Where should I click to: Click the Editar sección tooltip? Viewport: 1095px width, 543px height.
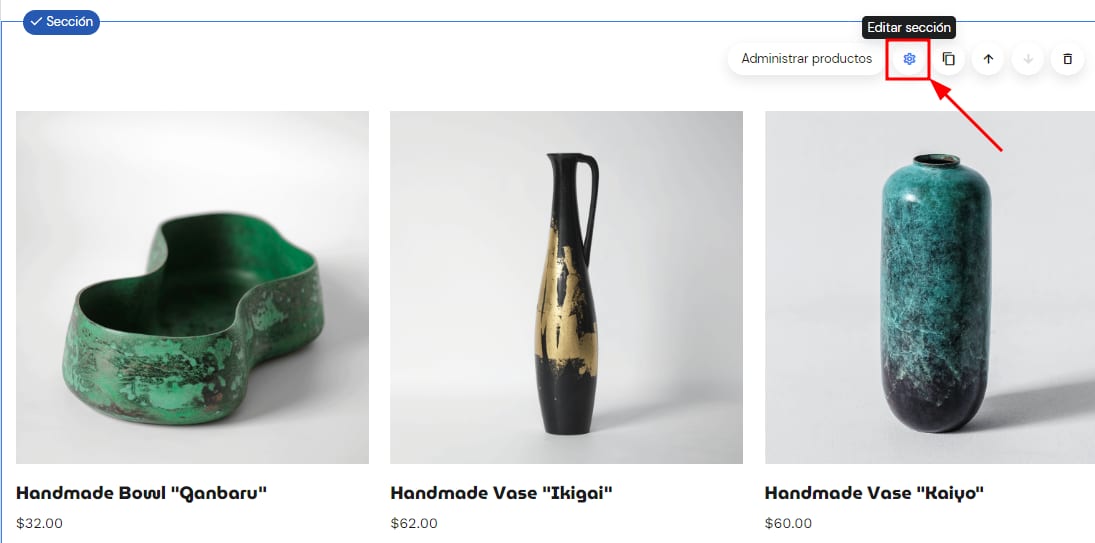click(909, 28)
